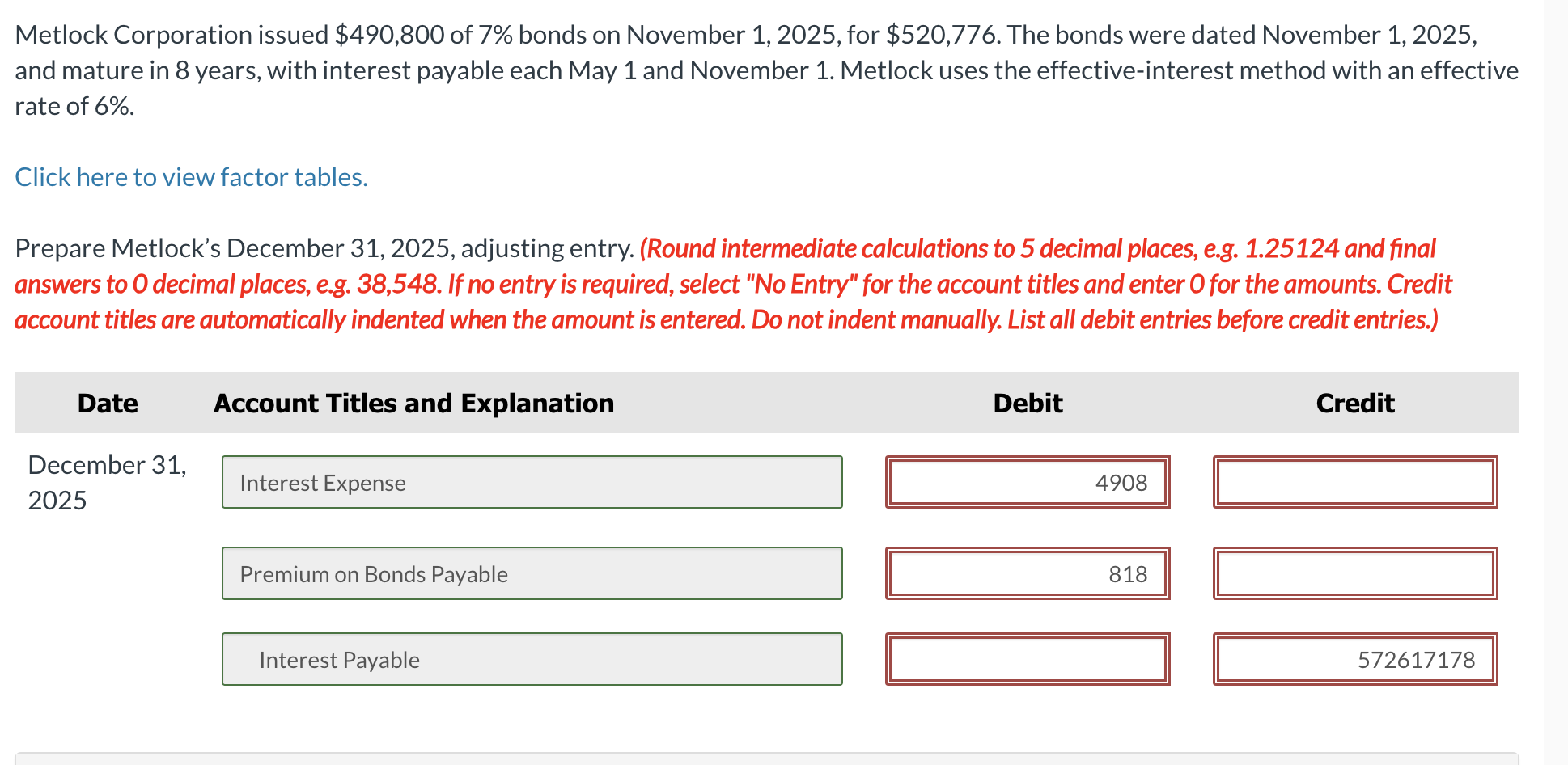Open the Premium on Bonds Payable account selector

point(532,573)
